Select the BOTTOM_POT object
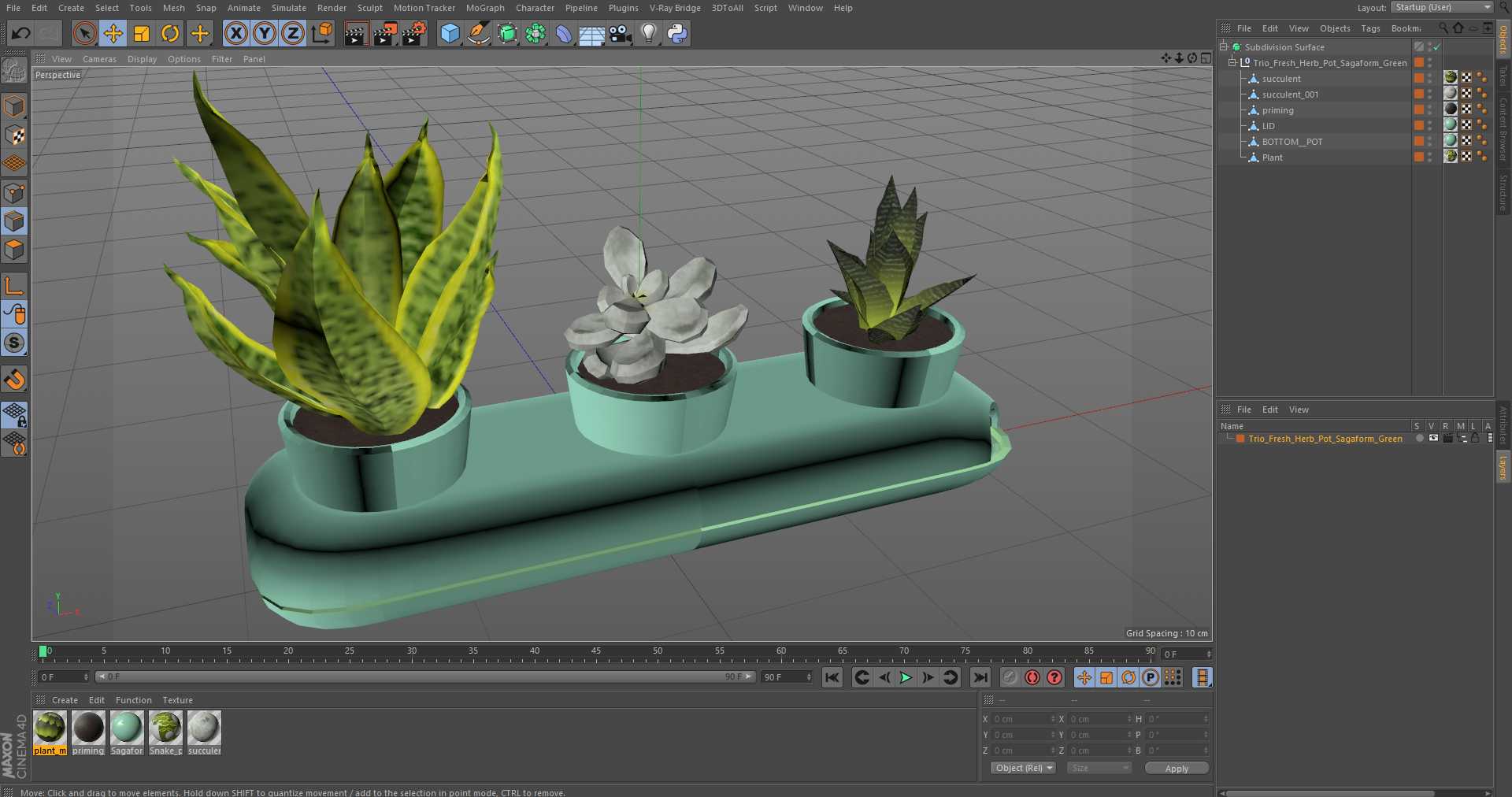The image size is (1512, 797). tap(1291, 142)
